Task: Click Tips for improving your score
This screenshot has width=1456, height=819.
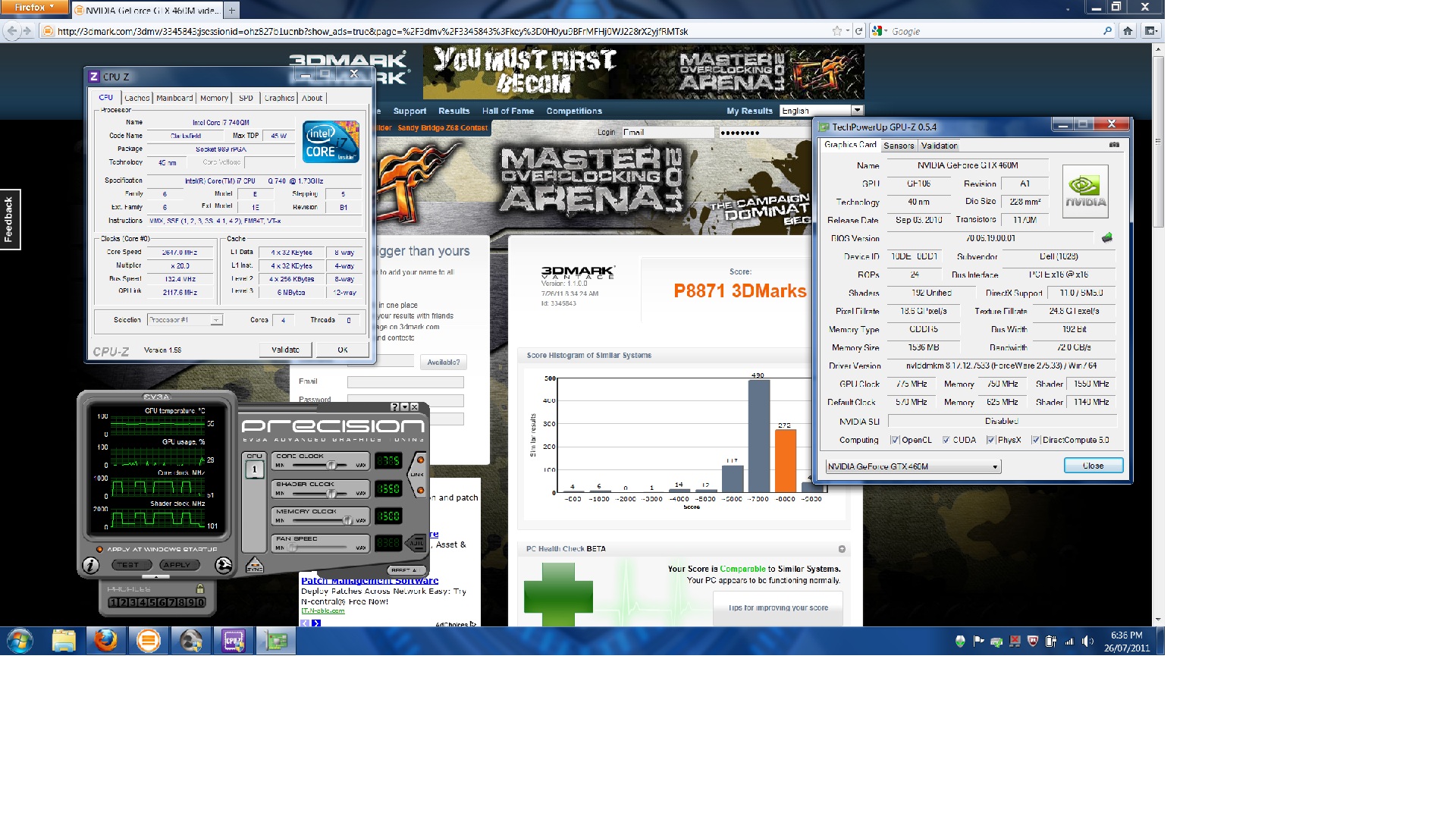Action: (x=778, y=608)
